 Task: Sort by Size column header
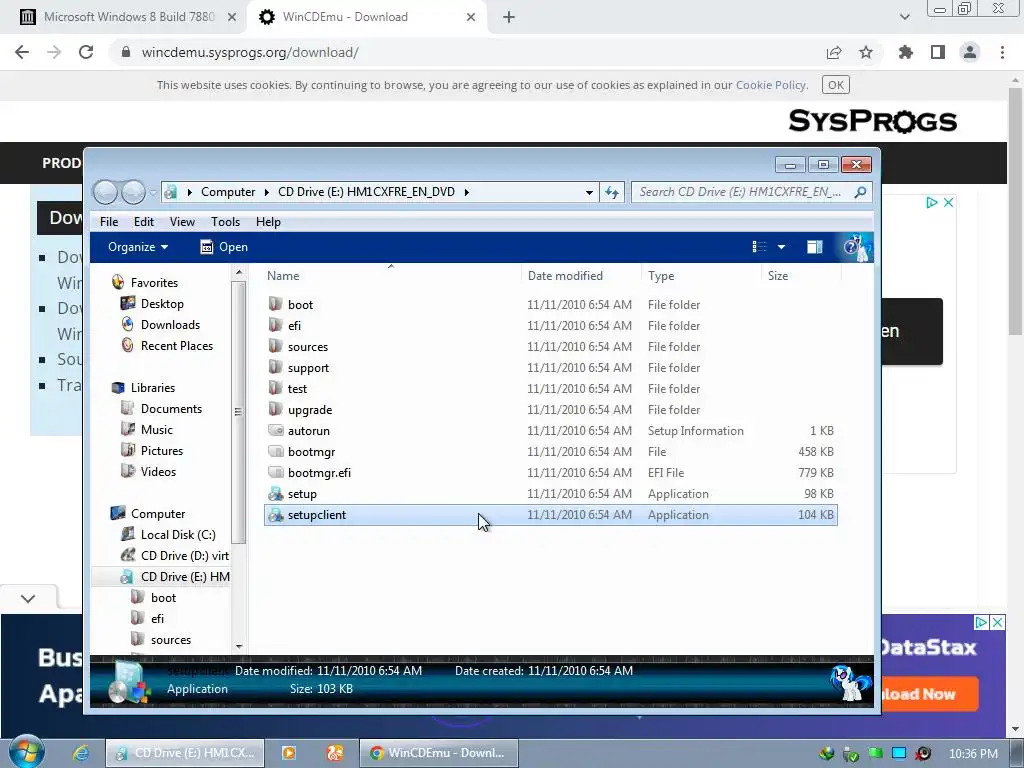click(801, 276)
